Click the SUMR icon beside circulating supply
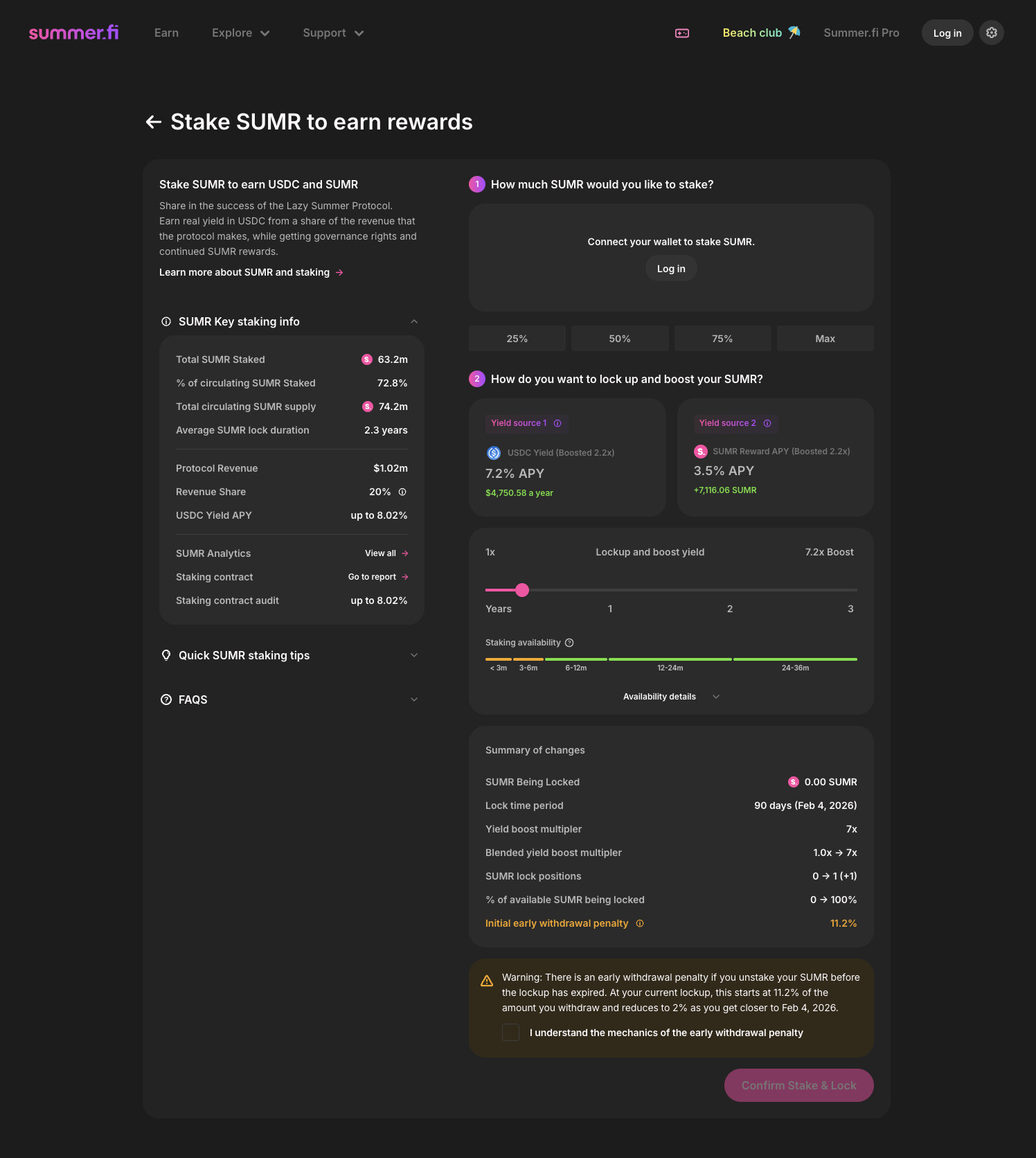The height and width of the screenshot is (1158, 1036). click(368, 407)
